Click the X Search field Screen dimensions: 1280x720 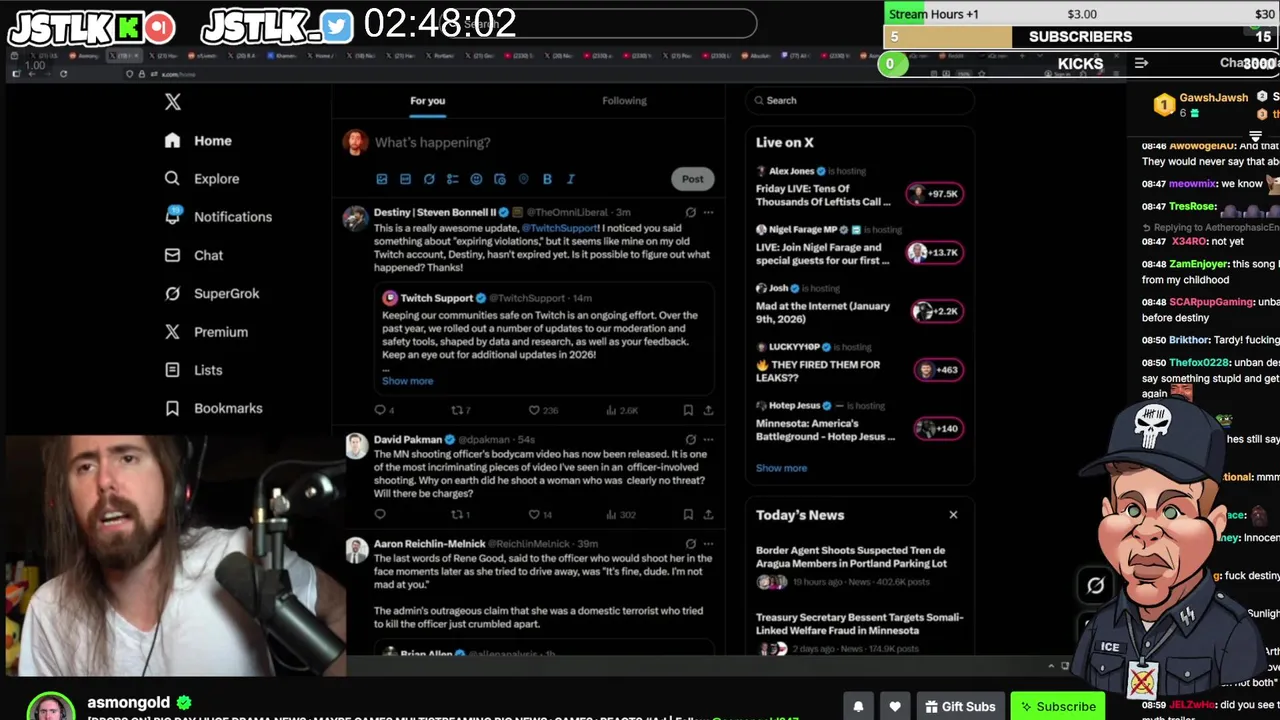[860, 100]
